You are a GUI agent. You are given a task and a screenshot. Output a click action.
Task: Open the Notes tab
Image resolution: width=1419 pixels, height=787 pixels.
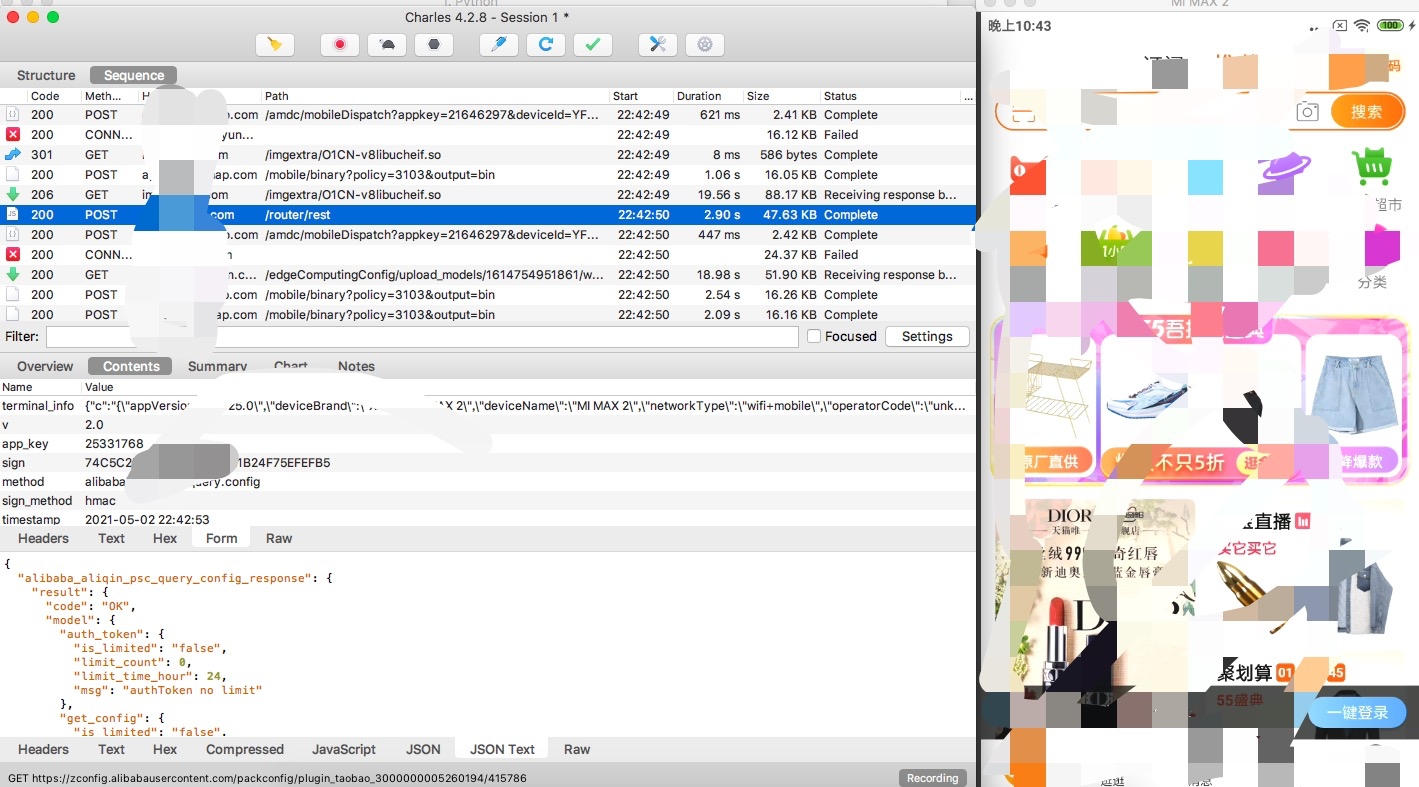pyautogui.click(x=356, y=366)
